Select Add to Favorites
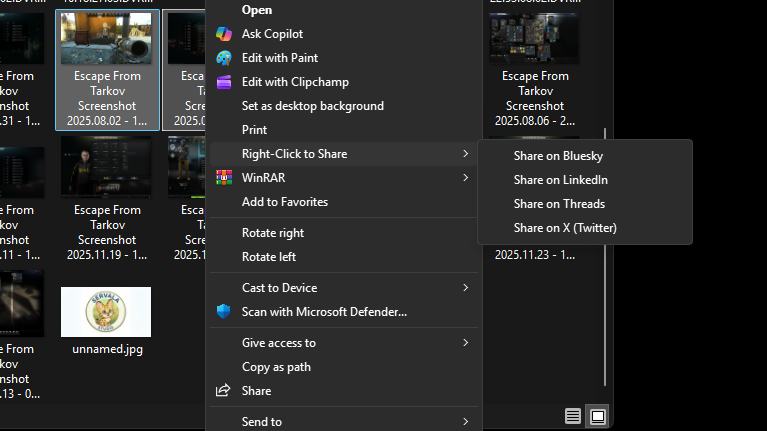This screenshot has height=431, width=767. click(x=344, y=202)
